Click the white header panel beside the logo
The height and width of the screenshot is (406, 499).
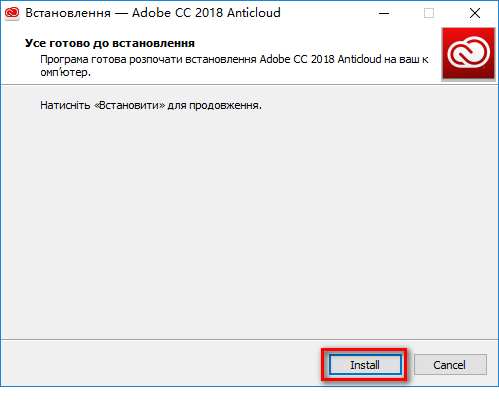click(220, 55)
